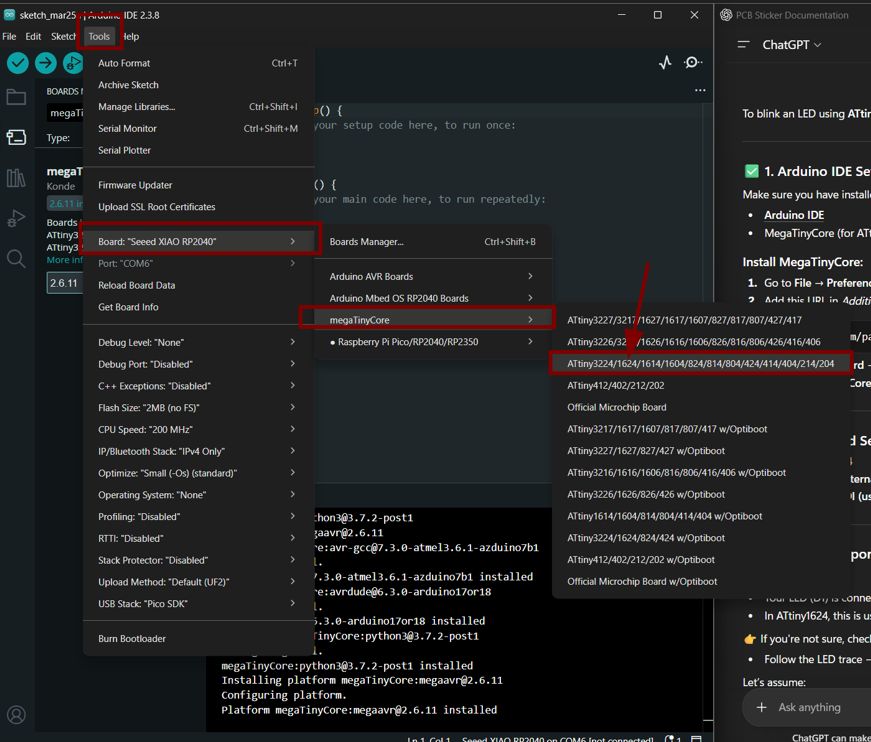Viewport: 871px width, 742px height.
Task: Open the Arduino IDE link in ChatGPT
Action: click(794, 215)
